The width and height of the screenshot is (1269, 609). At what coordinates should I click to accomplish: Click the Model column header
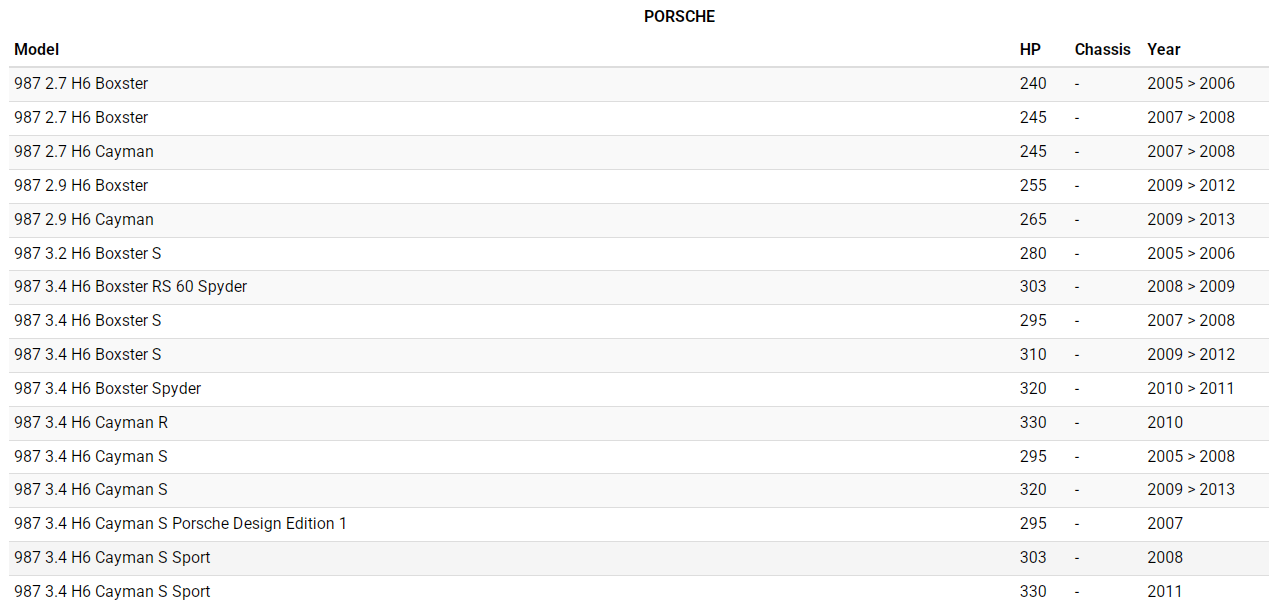[37, 50]
